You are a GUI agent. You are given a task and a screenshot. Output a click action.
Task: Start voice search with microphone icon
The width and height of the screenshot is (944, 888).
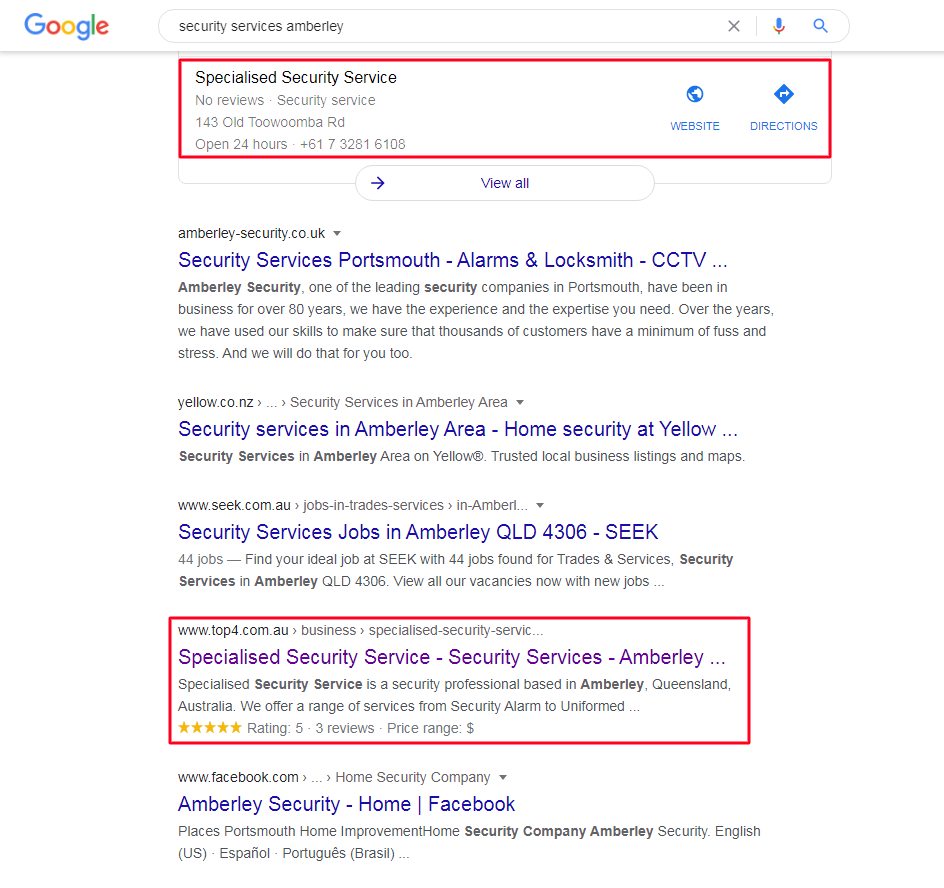[779, 26]
